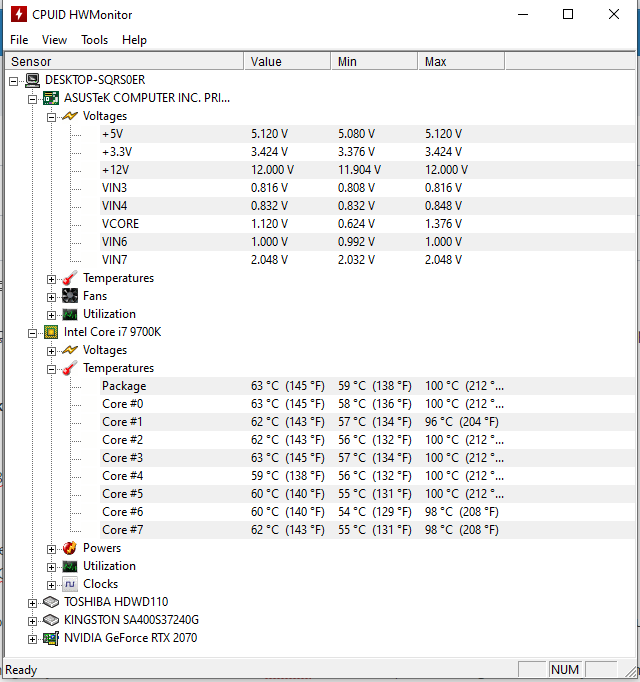This screenshot has height=682, width=640.
Task: Click the Sensor column header
Action: (124, 61)
